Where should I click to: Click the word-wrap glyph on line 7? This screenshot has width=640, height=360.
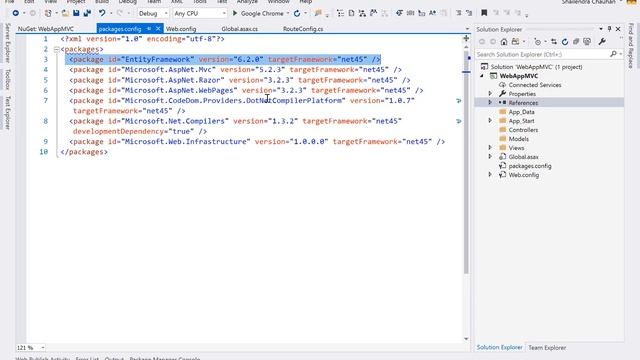click(459, 100)
